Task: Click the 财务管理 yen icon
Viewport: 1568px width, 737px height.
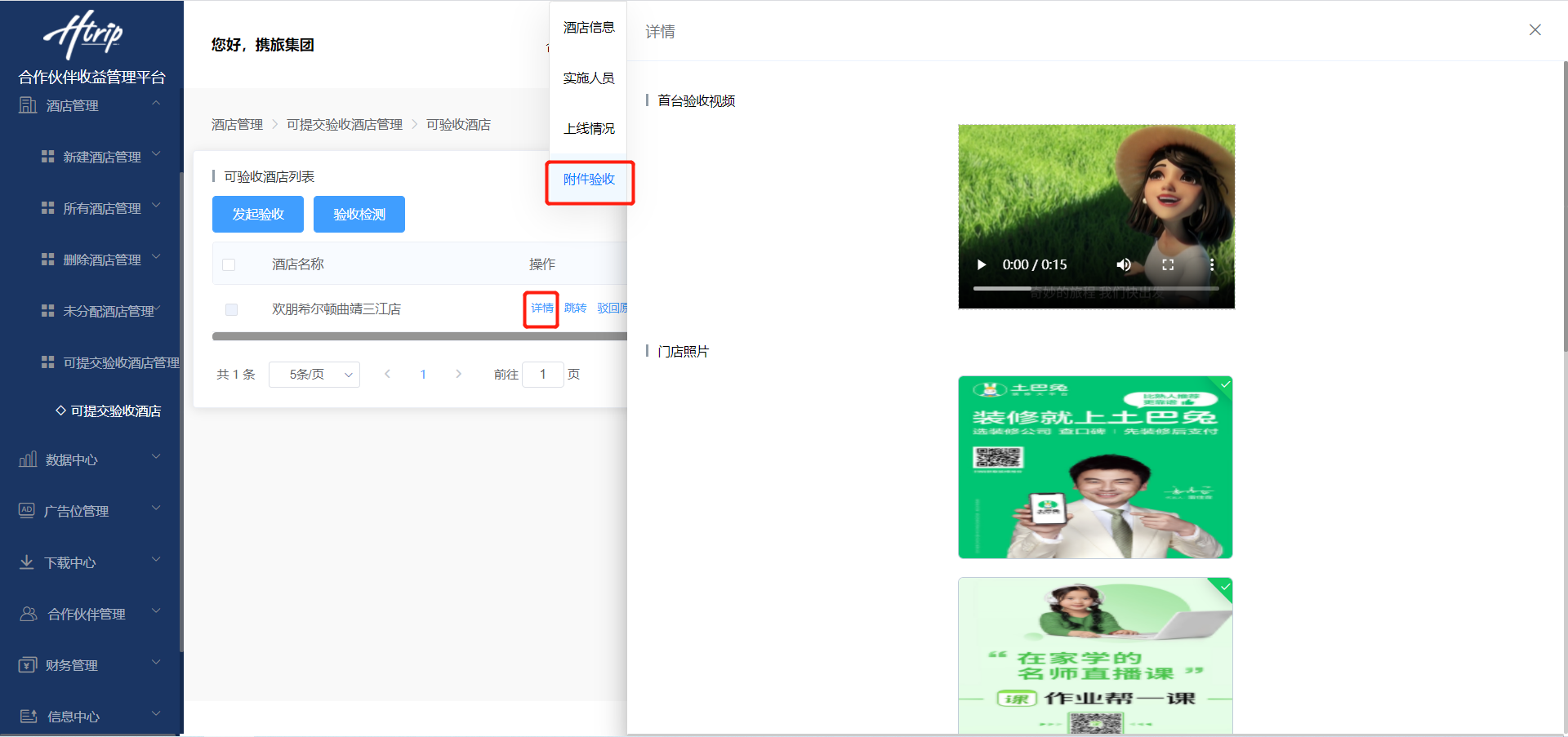Action: [28, 664]
